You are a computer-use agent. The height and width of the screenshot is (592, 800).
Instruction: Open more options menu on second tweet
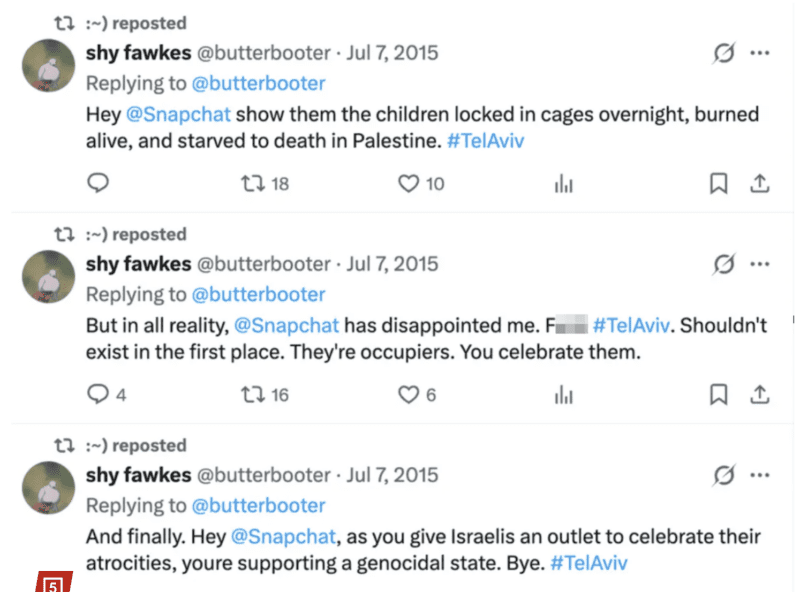coord(760,264)
